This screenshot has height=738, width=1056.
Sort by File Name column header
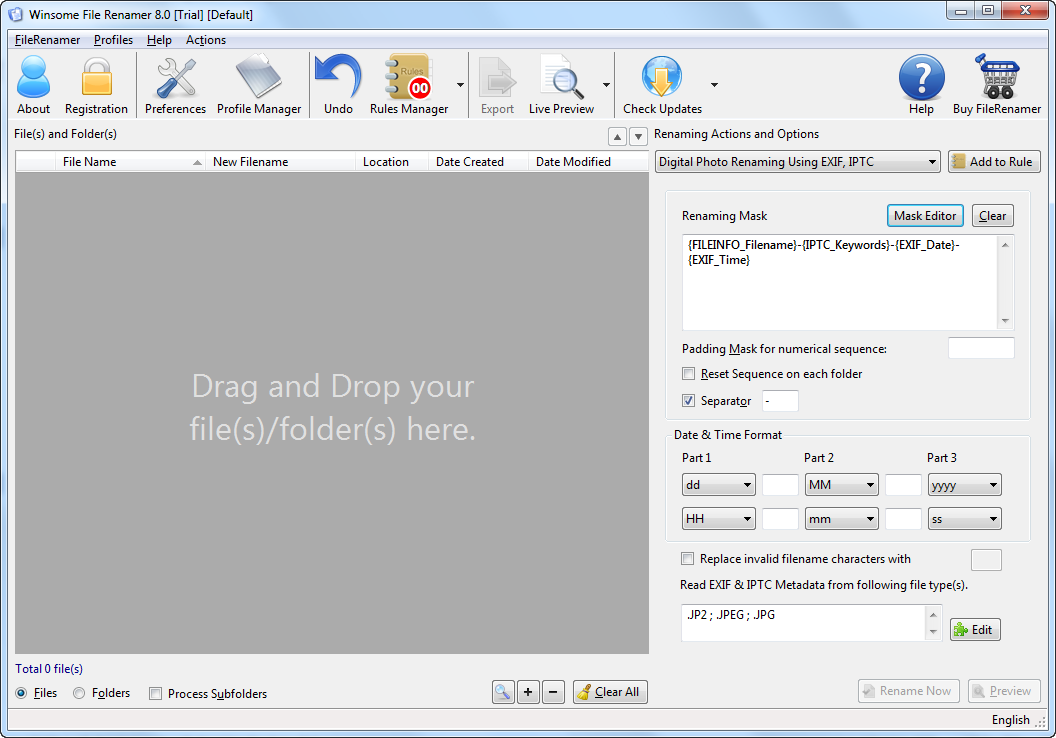[130, 162]
